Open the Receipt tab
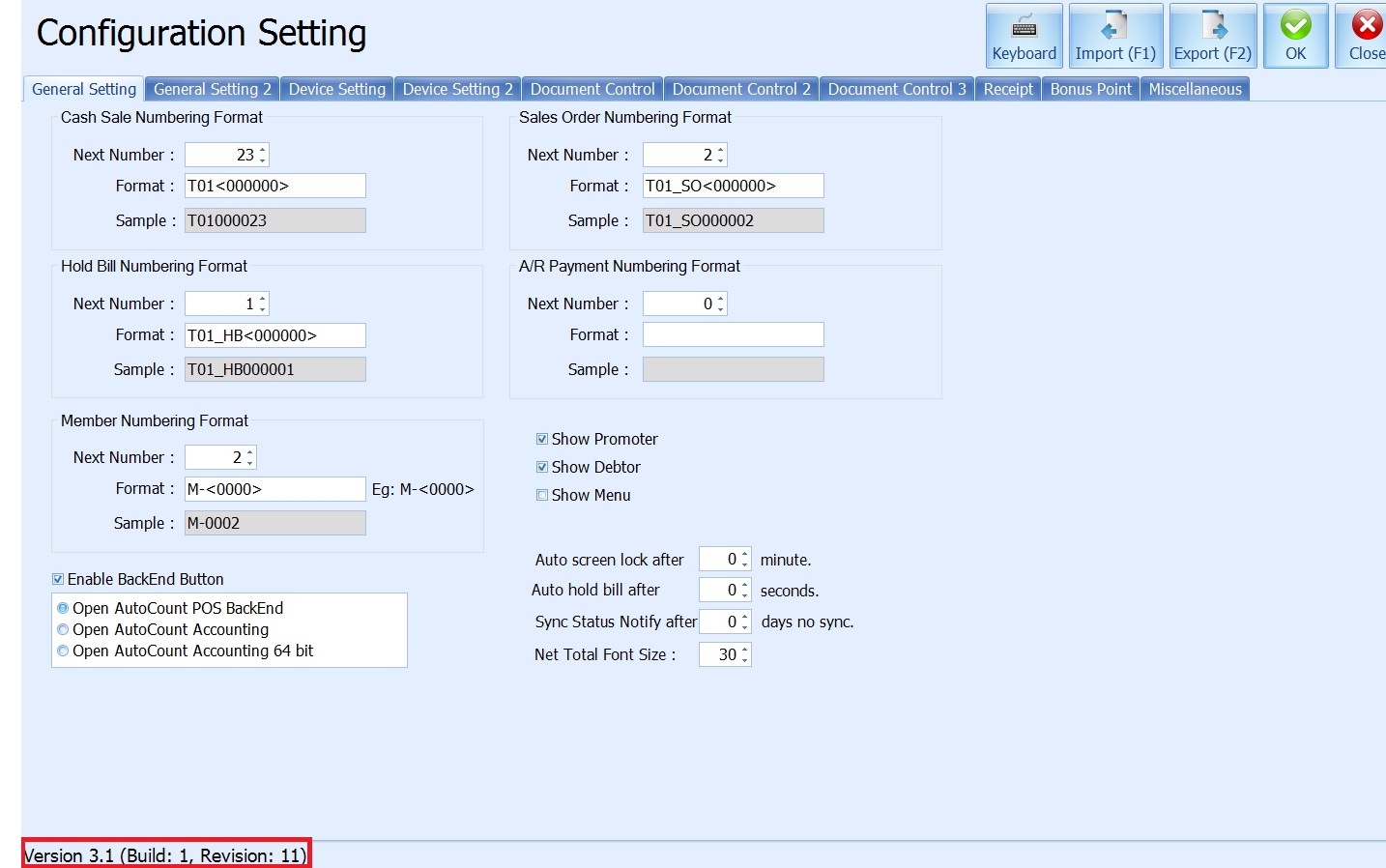Image resolution: width=1386 pixels, height=868 pixels. (1007, 89)
